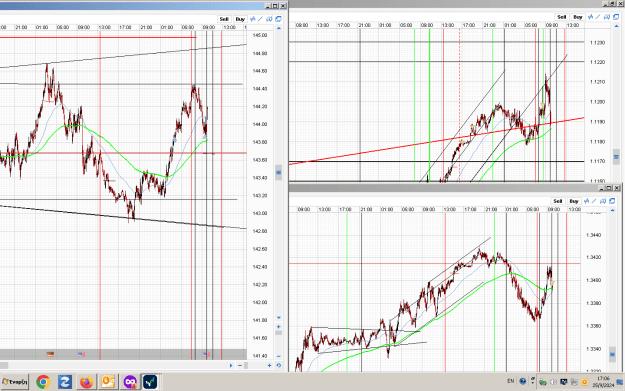Open indicators icon in bottom-right chart toolbar
625x391 pixels.
586,201
